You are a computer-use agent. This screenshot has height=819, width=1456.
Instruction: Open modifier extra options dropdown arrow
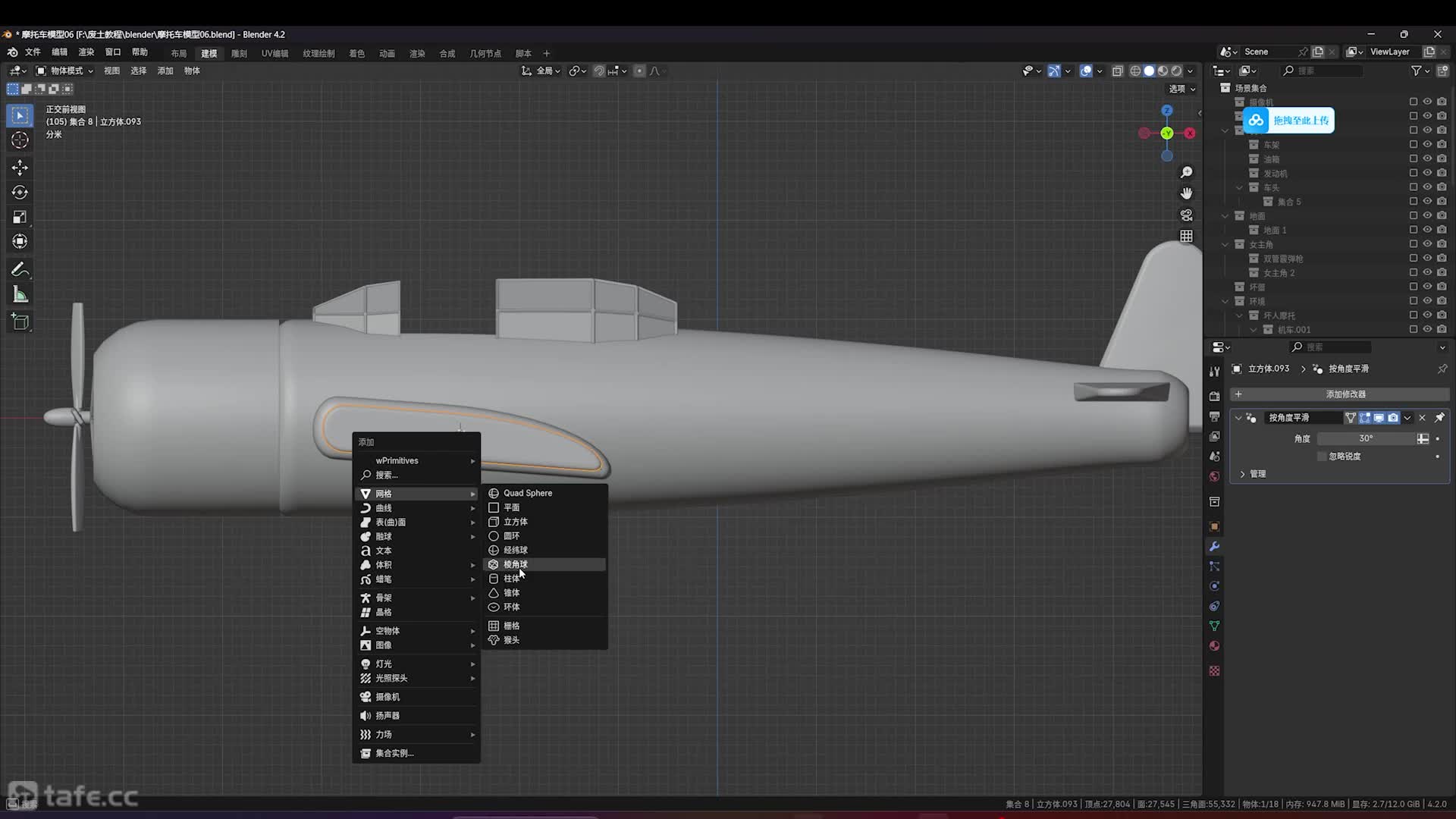(1407, 418)
